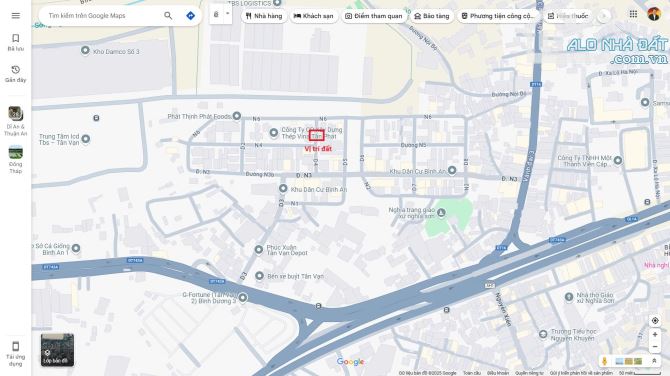Screen dimensions: 670x376
Task: Click the Kho Damco Số 3 pin
Action: [x=85, y=51]
